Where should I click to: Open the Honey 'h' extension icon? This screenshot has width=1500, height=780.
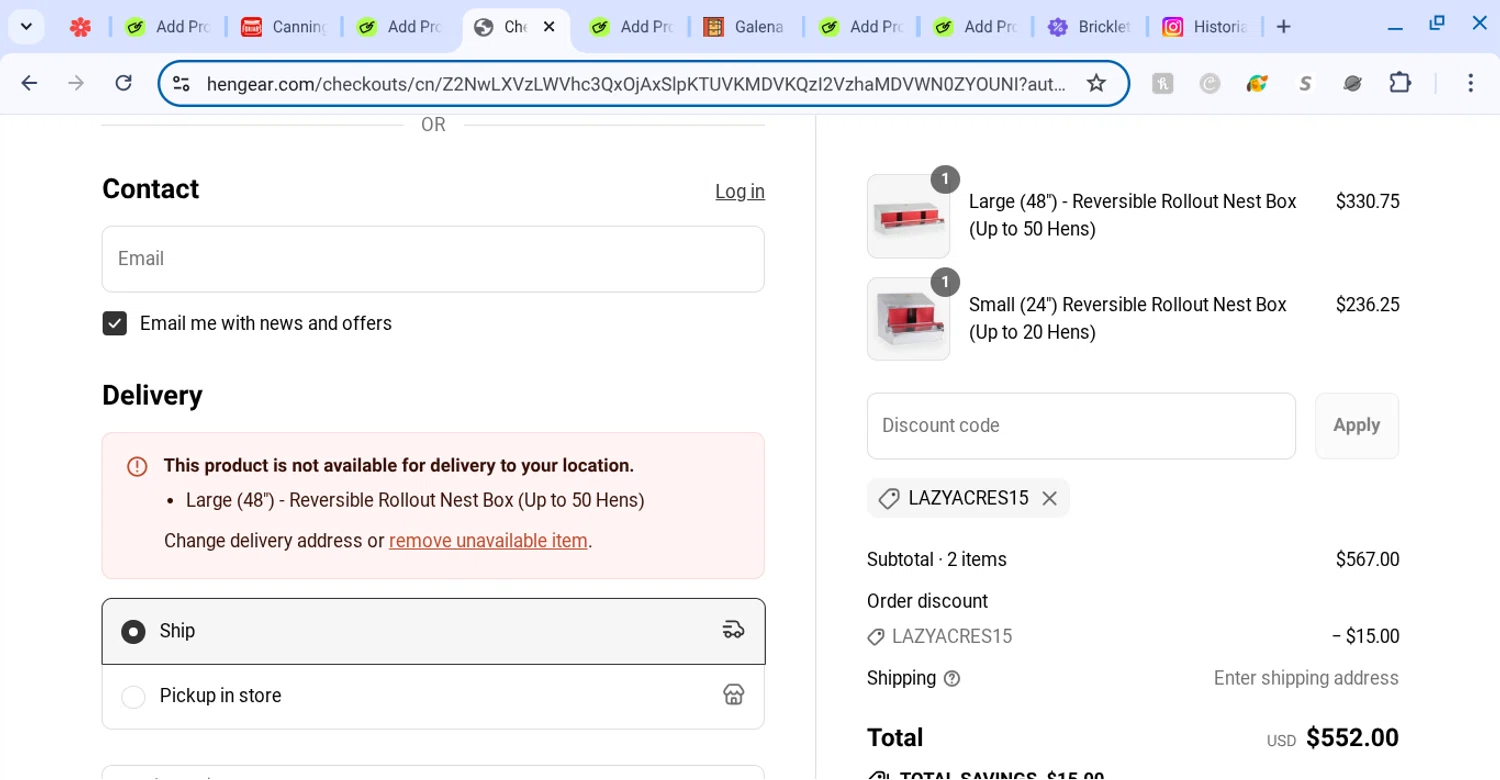point(1162,84)
